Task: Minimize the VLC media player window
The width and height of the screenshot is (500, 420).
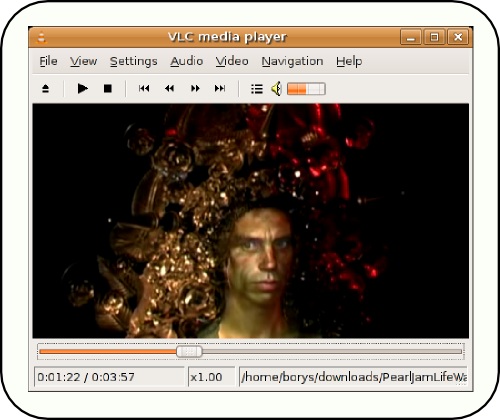Action: 411,37
